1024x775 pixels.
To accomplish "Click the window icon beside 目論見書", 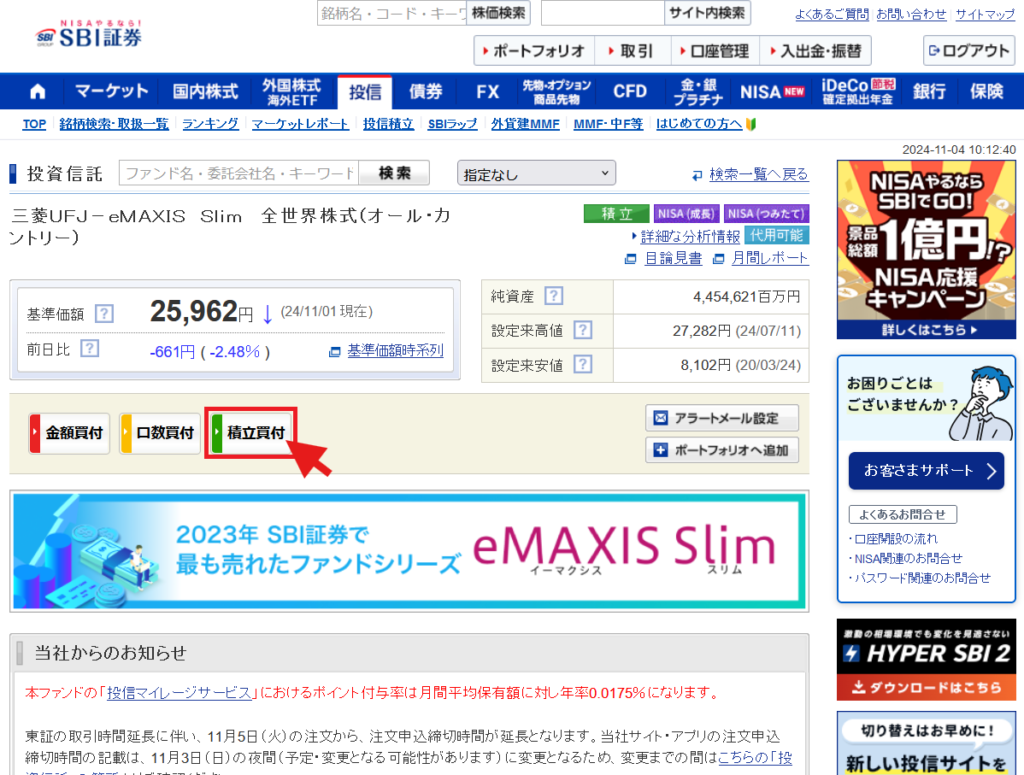I will [x=630, y=259].
